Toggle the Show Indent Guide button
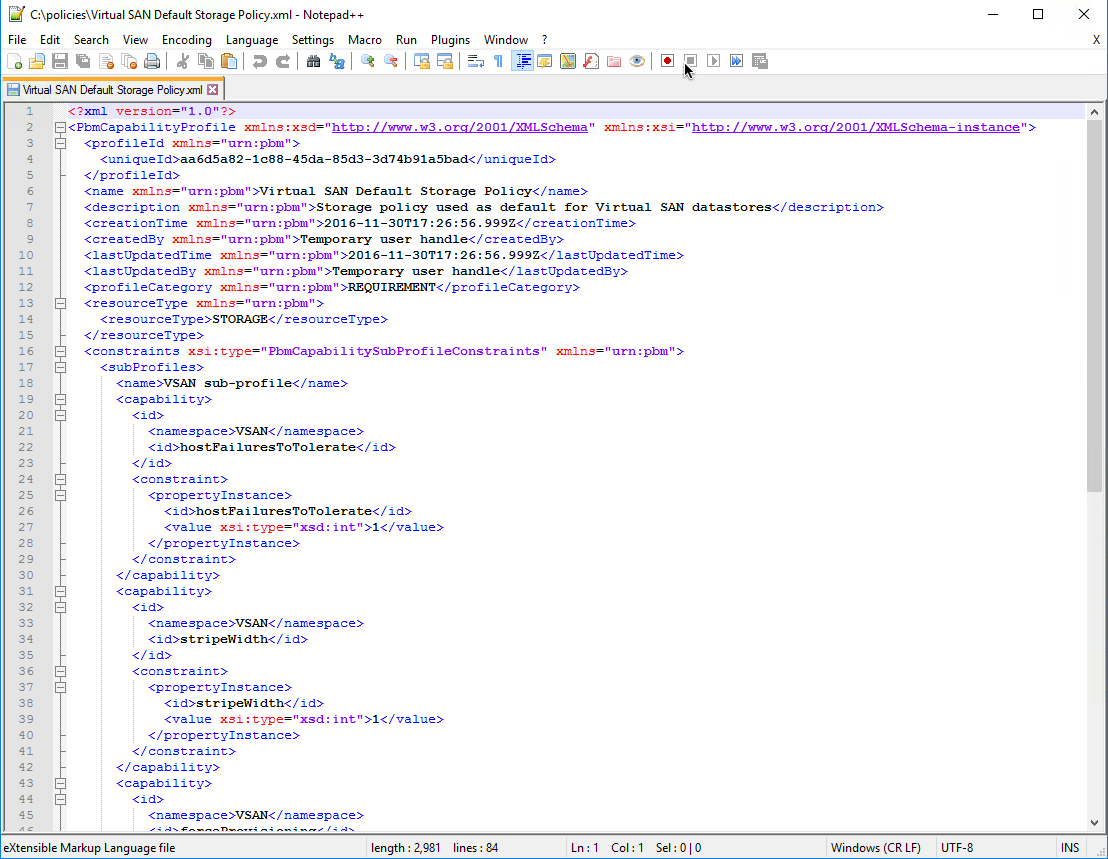 (522, 61)
